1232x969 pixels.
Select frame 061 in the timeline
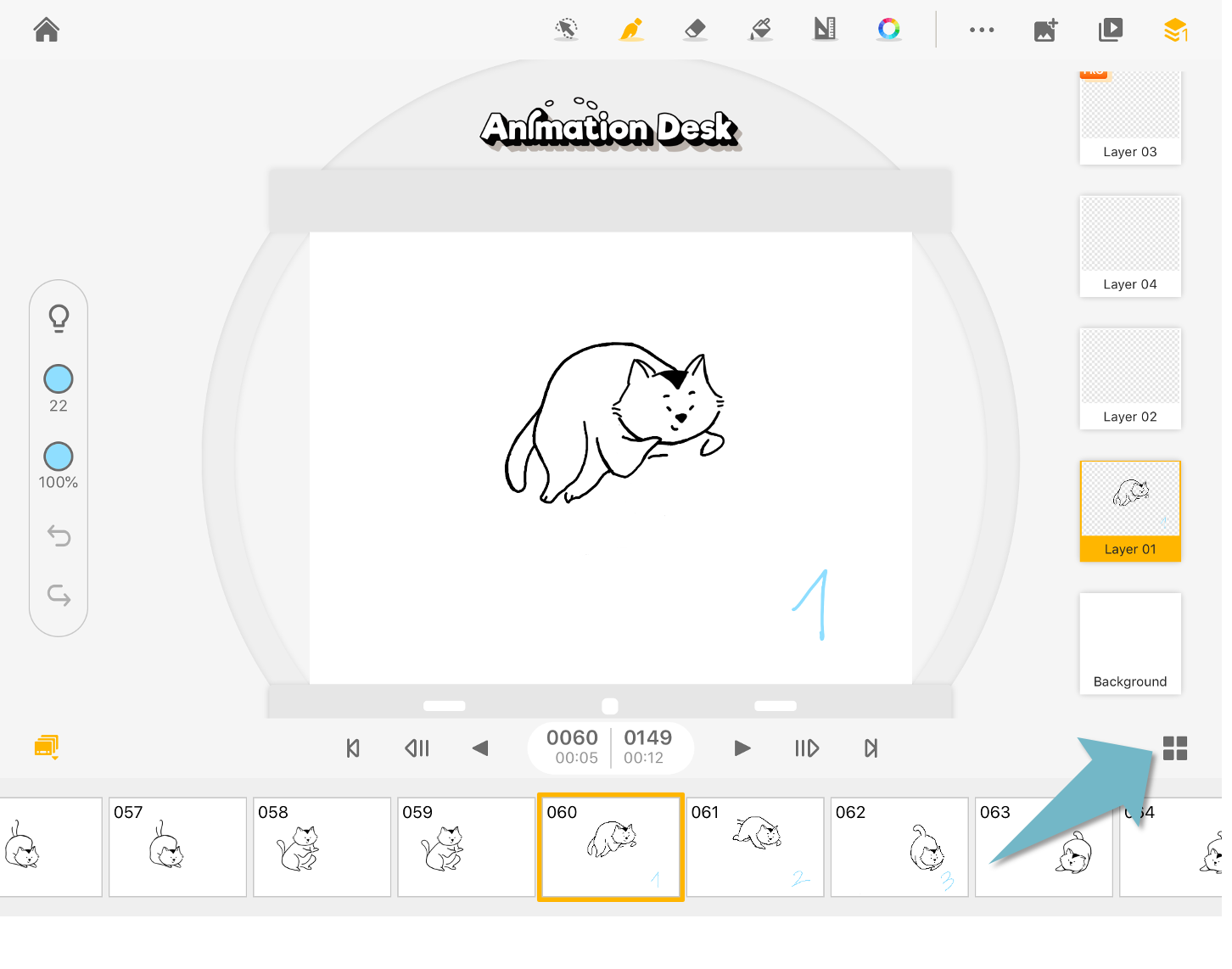pyautogui.click(x=755, y=847)
